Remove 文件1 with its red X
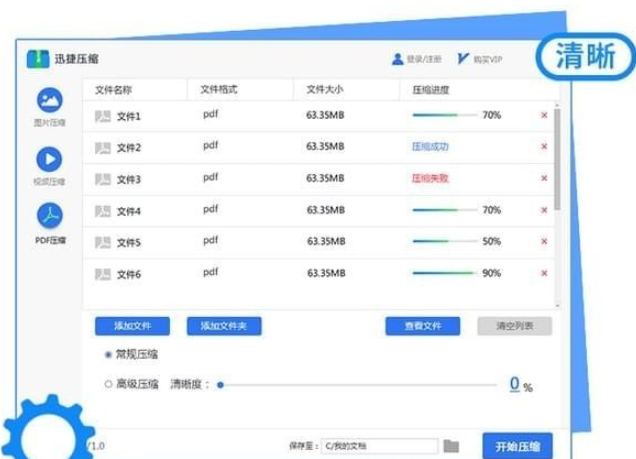 544,115
